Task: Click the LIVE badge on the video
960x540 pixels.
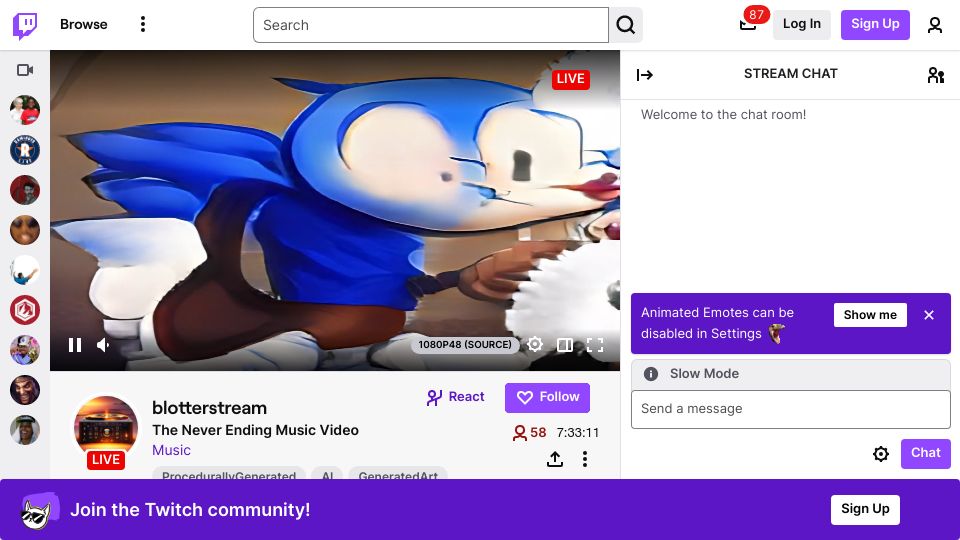Action: (x=571, y=79)
